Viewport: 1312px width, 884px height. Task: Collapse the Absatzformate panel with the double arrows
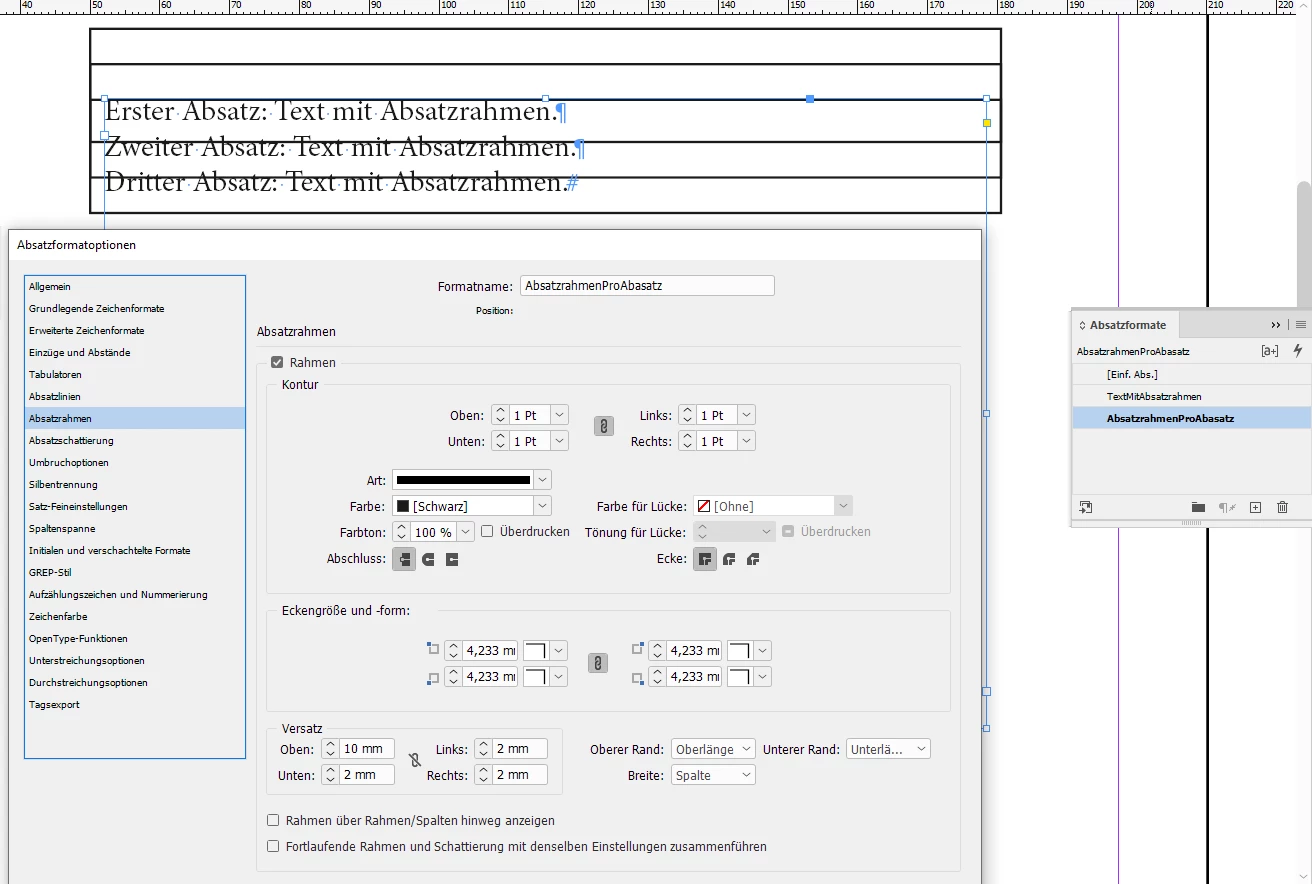point(1276,325)
